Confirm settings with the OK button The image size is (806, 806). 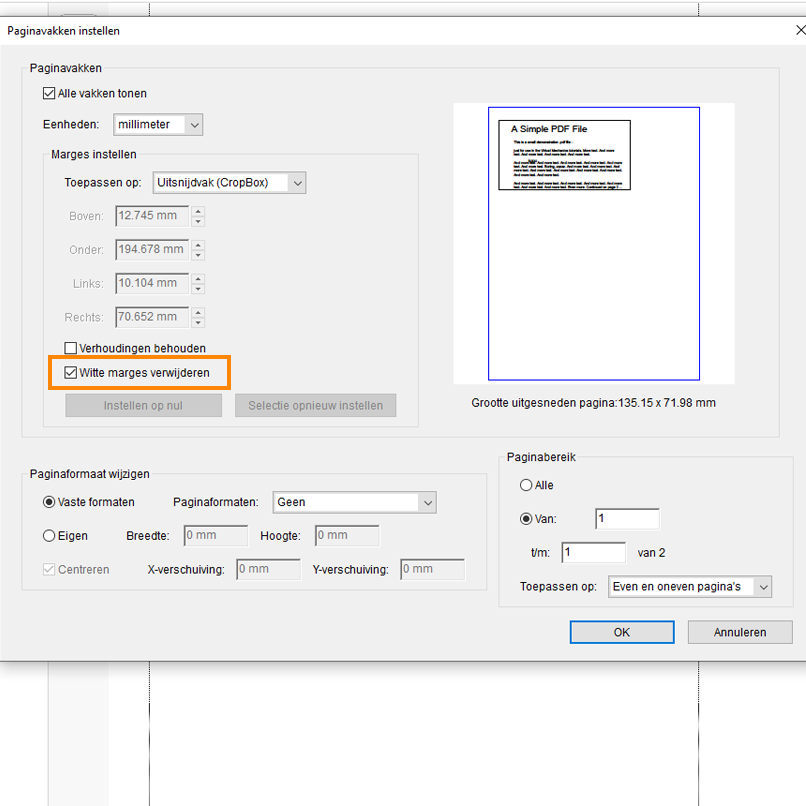click(621, 632)
